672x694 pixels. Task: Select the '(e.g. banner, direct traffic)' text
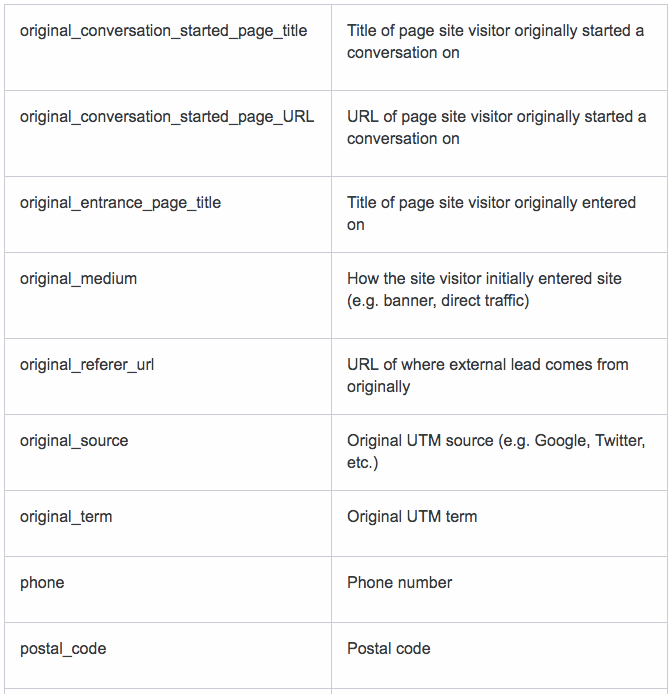(438, 301)
